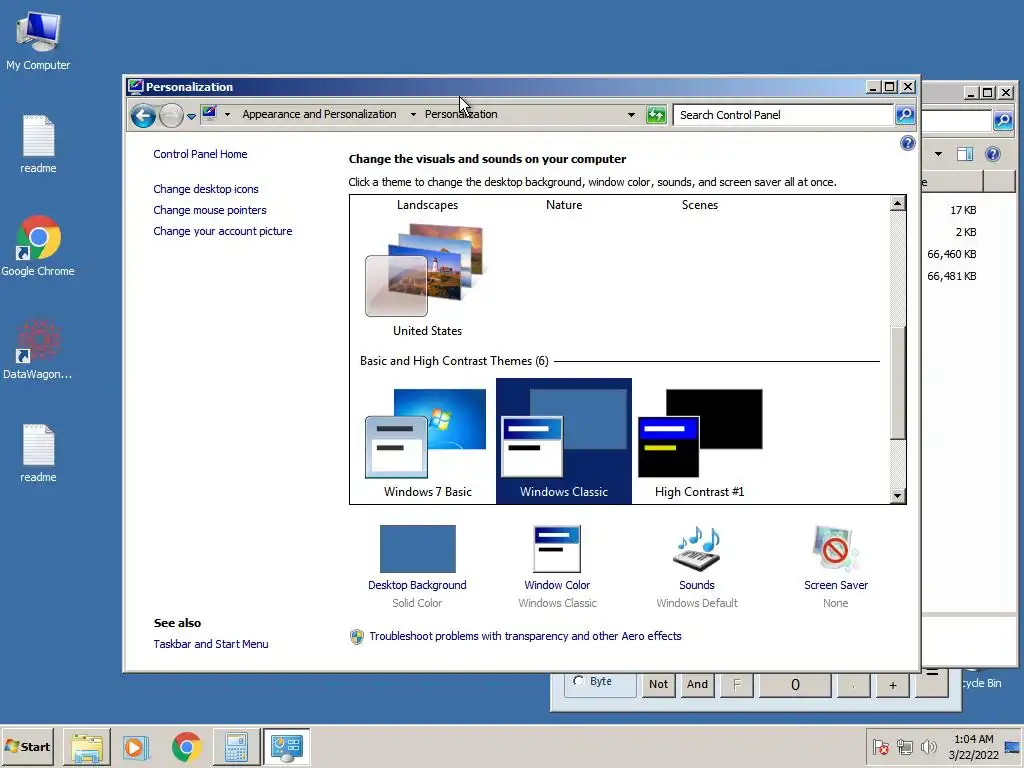Select the Byte radio button in Calculator
1024x768 pixels.
[579, 681]
